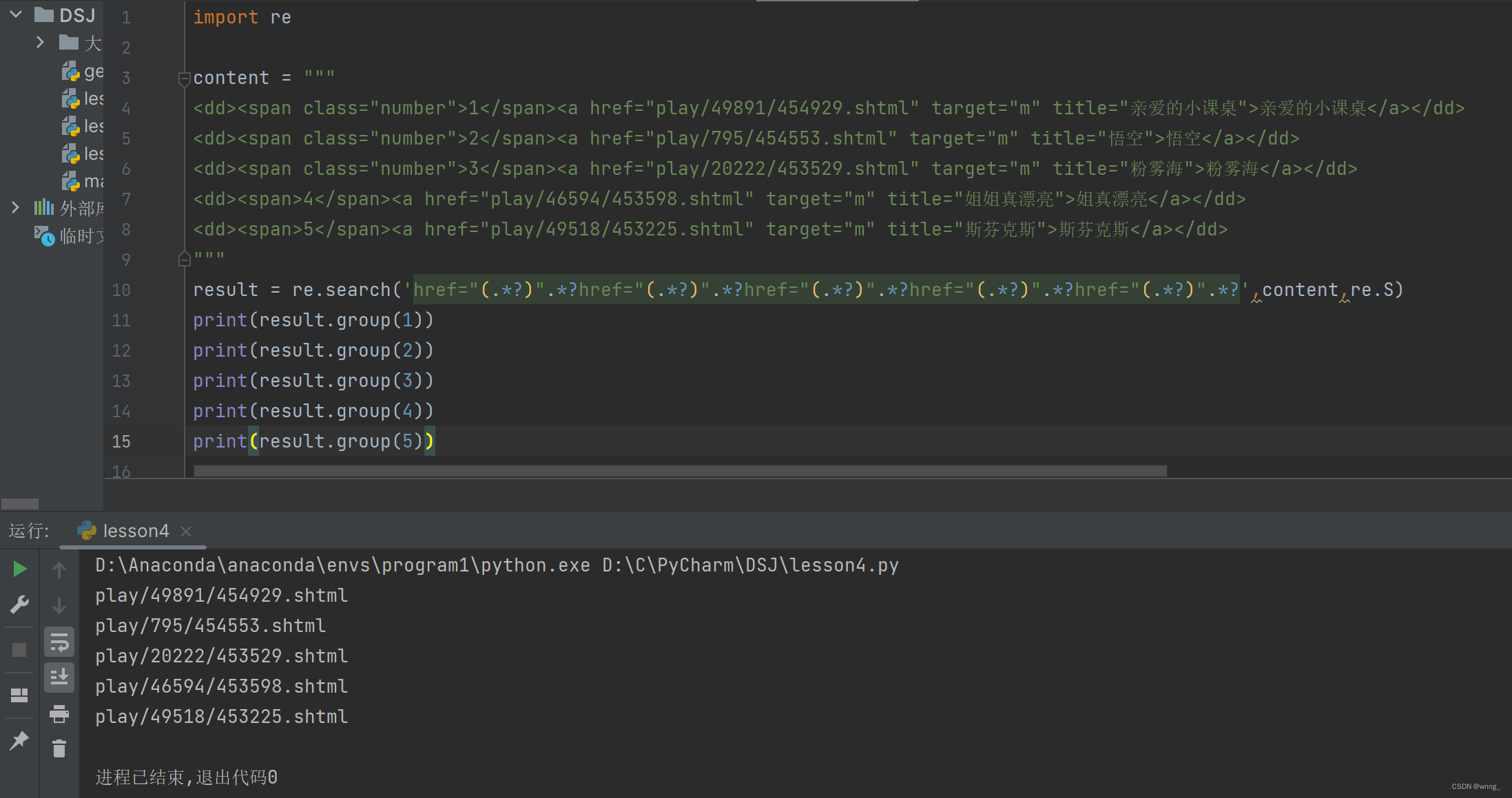This screenshot has width=1512, height=798.
Task: Click the Python icon on lesson4 tab
Action: (87, 530)
